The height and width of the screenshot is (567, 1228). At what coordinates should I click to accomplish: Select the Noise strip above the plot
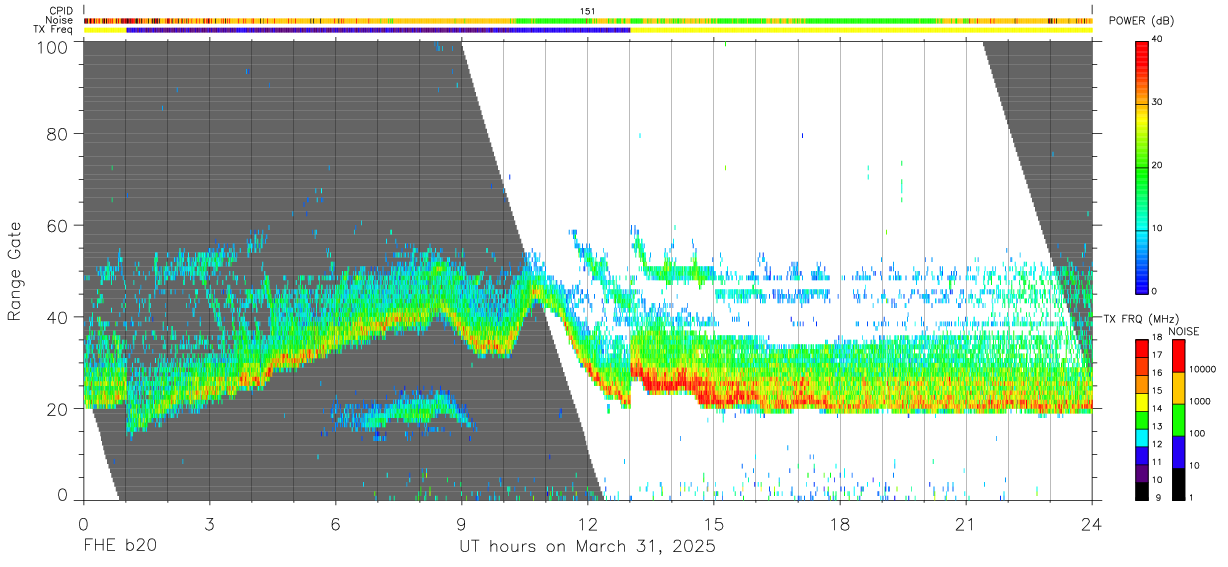point(588,20)
